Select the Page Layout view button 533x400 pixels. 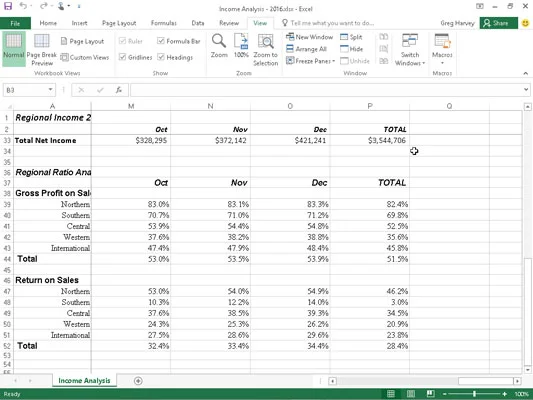(82, 41)
